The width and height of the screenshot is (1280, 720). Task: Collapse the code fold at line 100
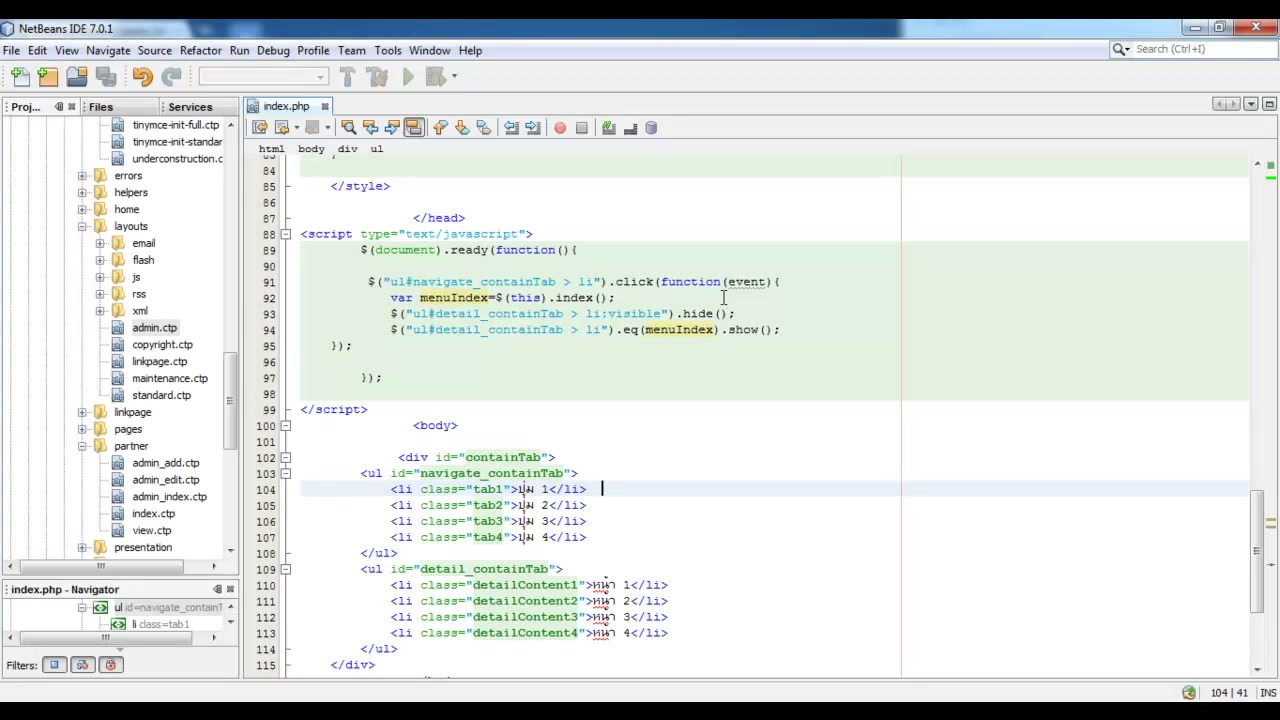coord(286,426)
